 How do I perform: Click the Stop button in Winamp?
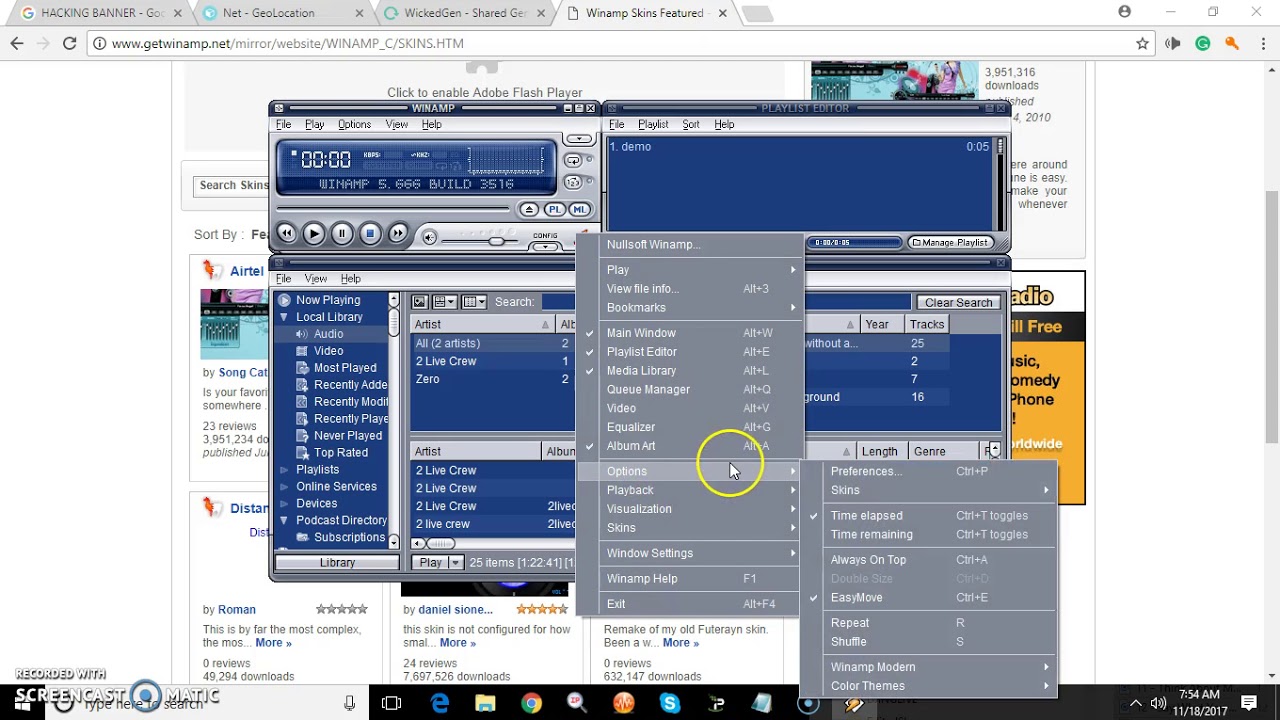pos(369,234)
